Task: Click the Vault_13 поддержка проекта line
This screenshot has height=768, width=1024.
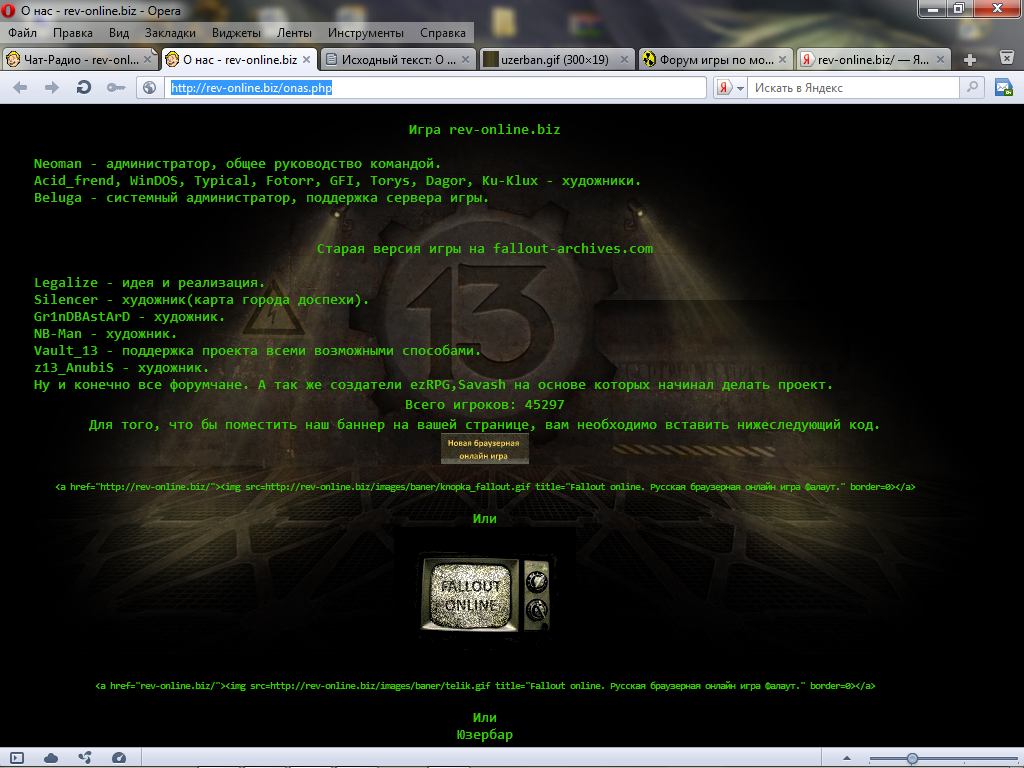Action: [x=257, y=350]
